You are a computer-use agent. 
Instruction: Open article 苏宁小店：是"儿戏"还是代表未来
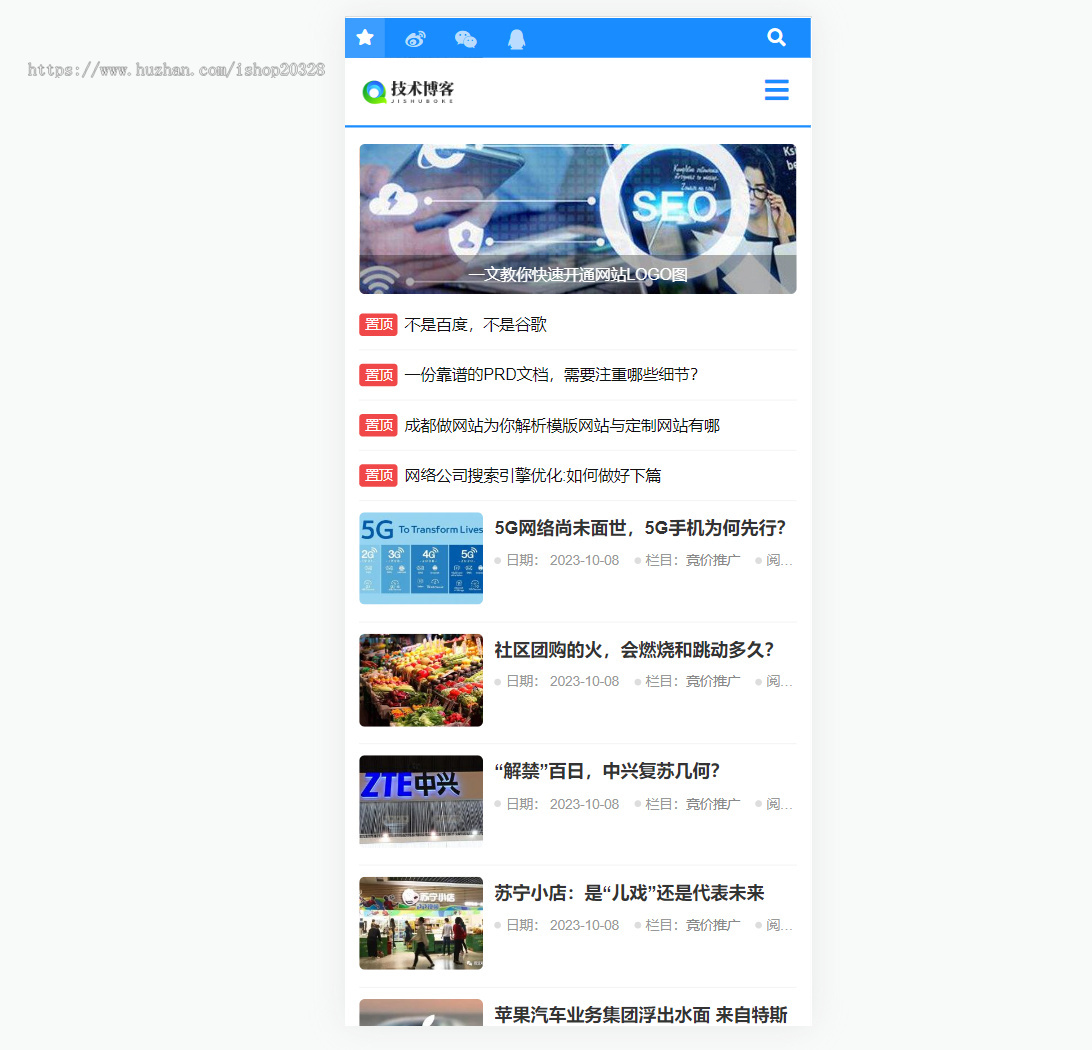coord(629,893)
